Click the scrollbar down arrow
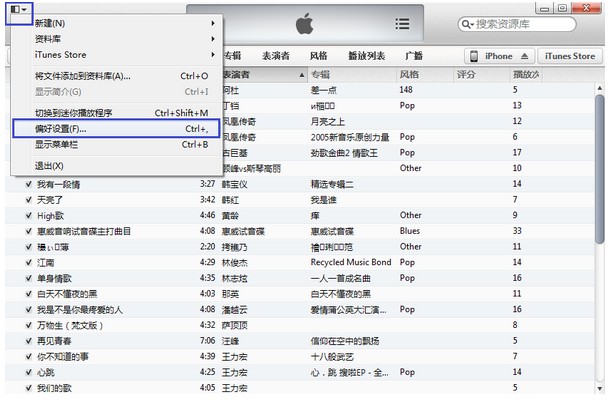The height and width of the screenshot is (400, 610). (x=600, y=388)
